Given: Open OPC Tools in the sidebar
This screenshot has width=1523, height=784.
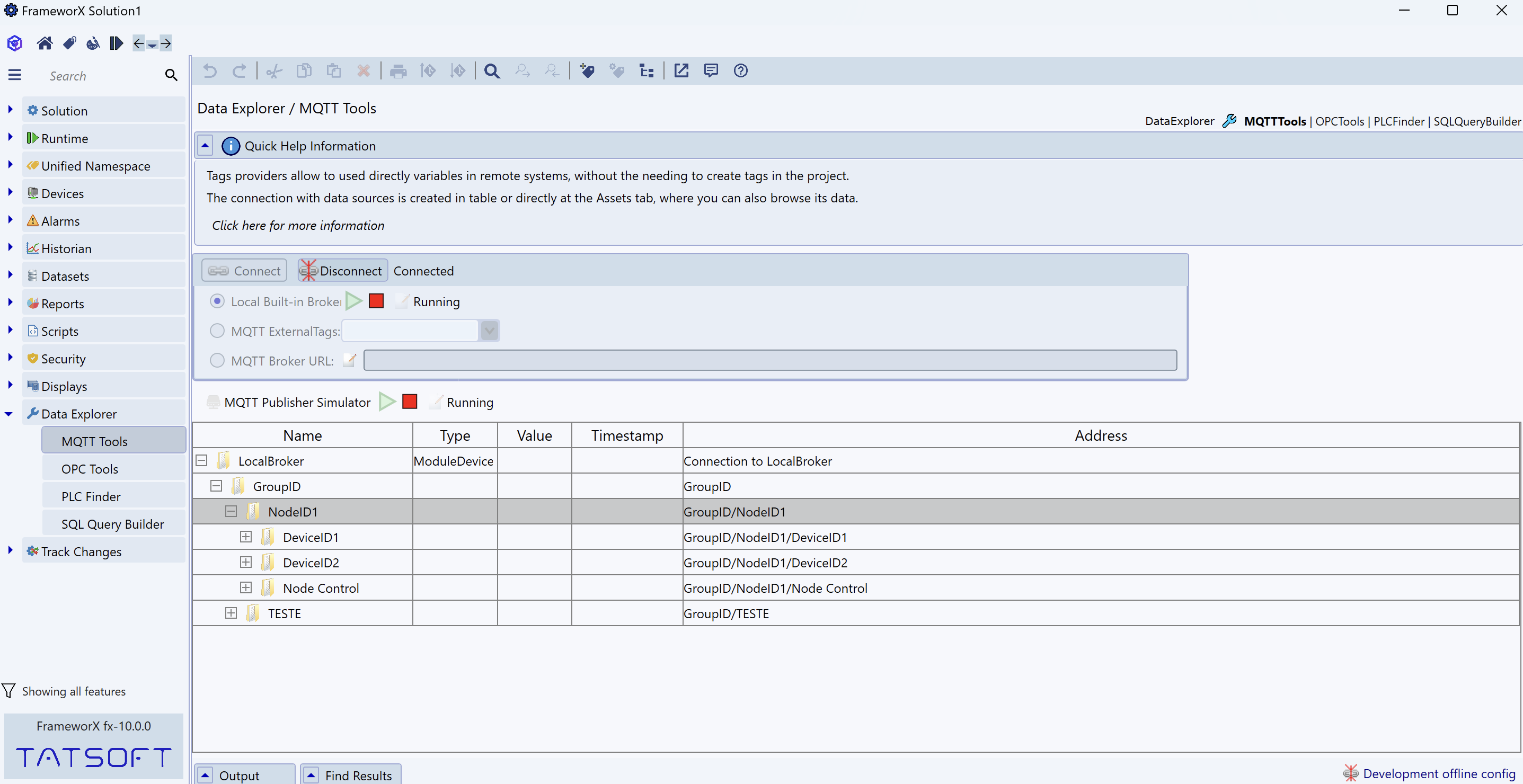Looking at the screenshot, I should [113, 469].
